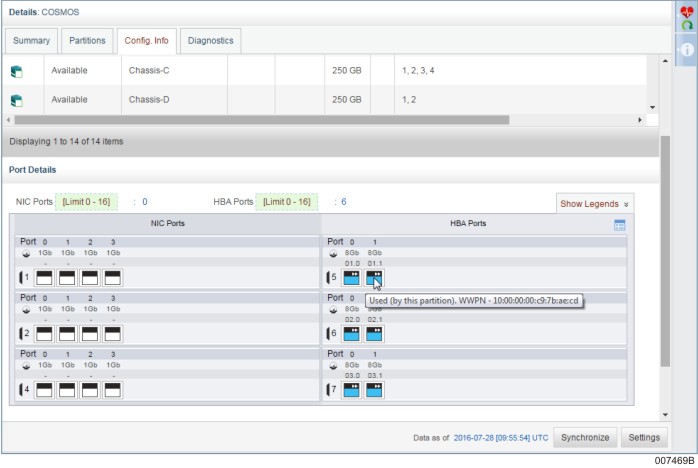Select NIC port 3 on slot 2
Image resolution: width=698 pixels, height=468 pixels.
point(112,333)
